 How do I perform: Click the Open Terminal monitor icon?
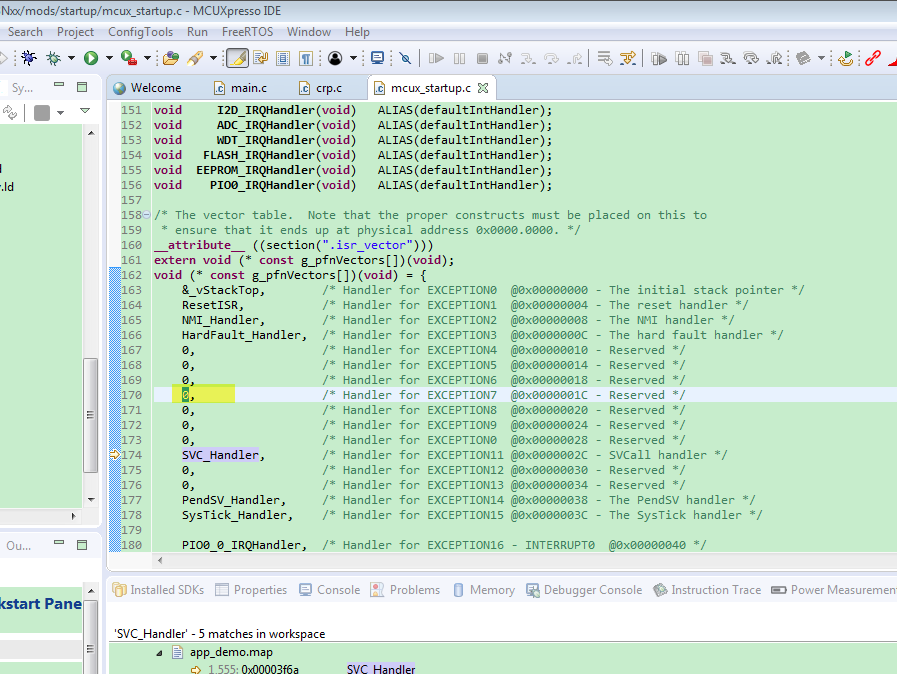point(377,58)
